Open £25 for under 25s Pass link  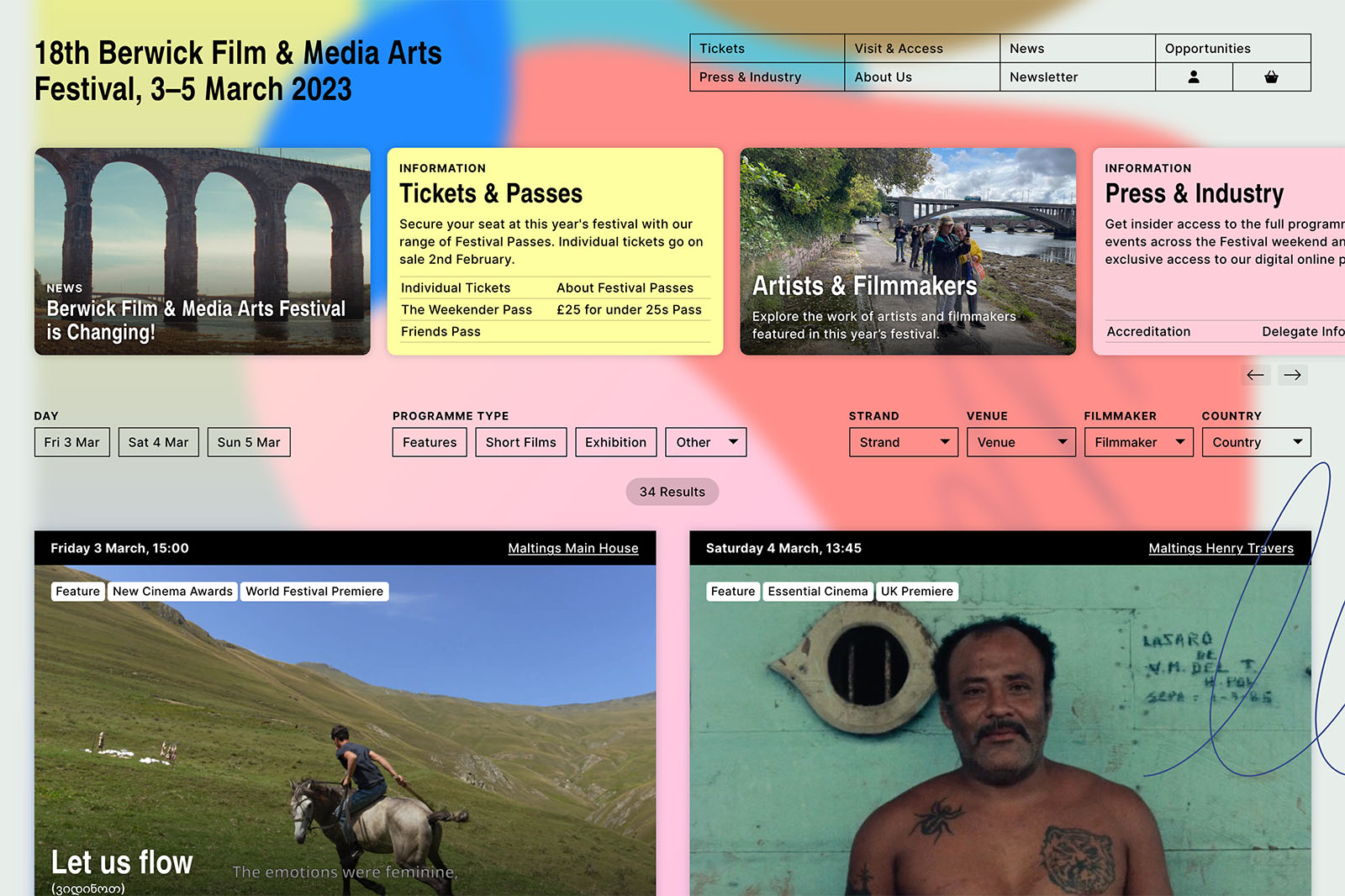(629, 309)
